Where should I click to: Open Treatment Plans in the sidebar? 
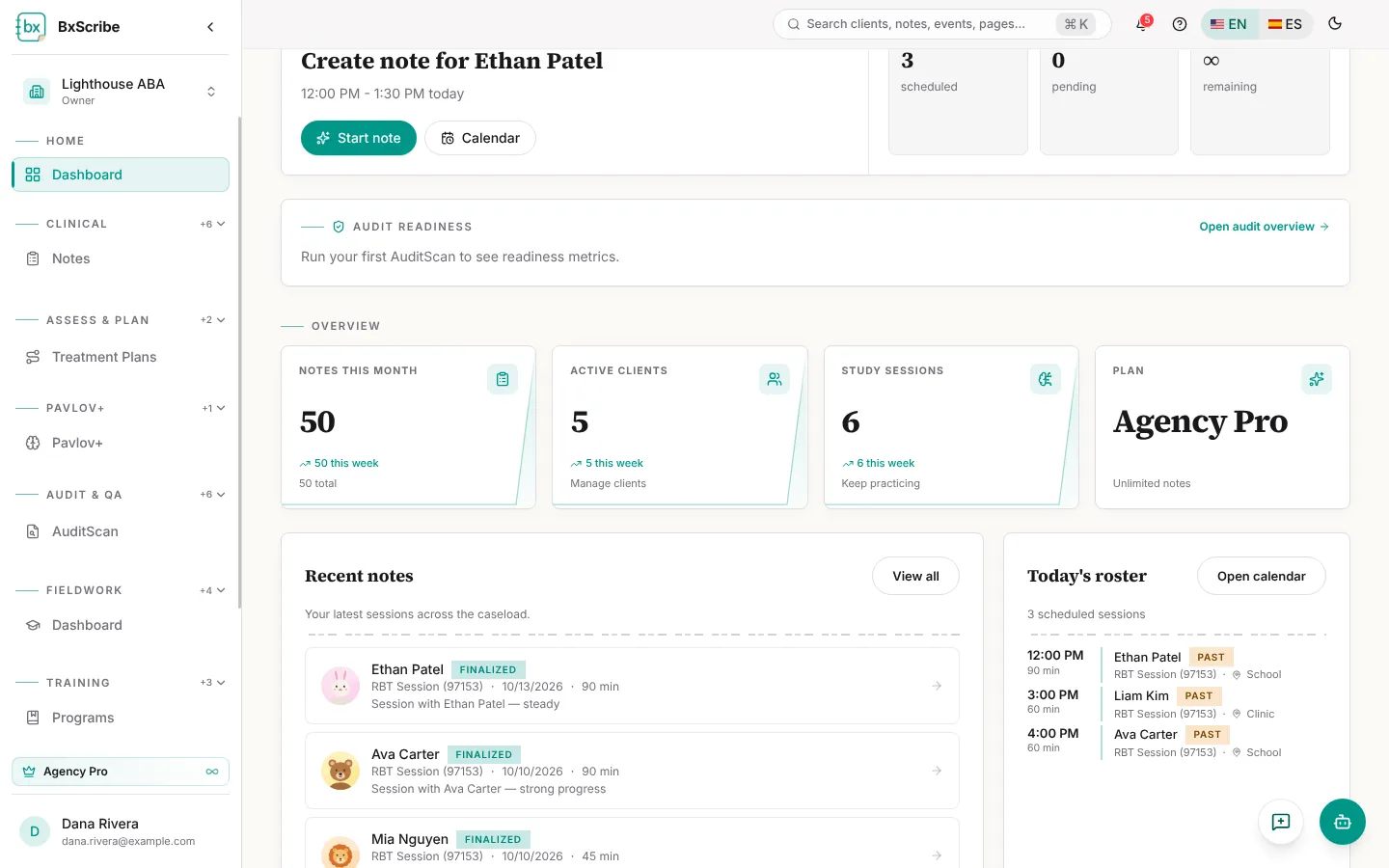pos(121,357)
